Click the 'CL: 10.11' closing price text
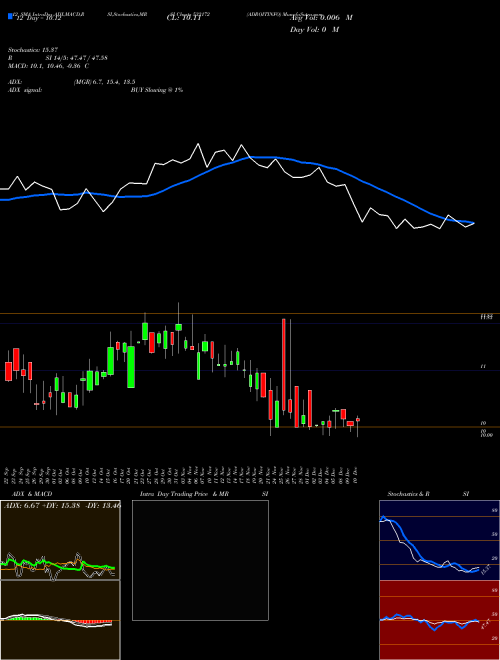This screenshot has height=660, width=500. click(x=184, y=18)
